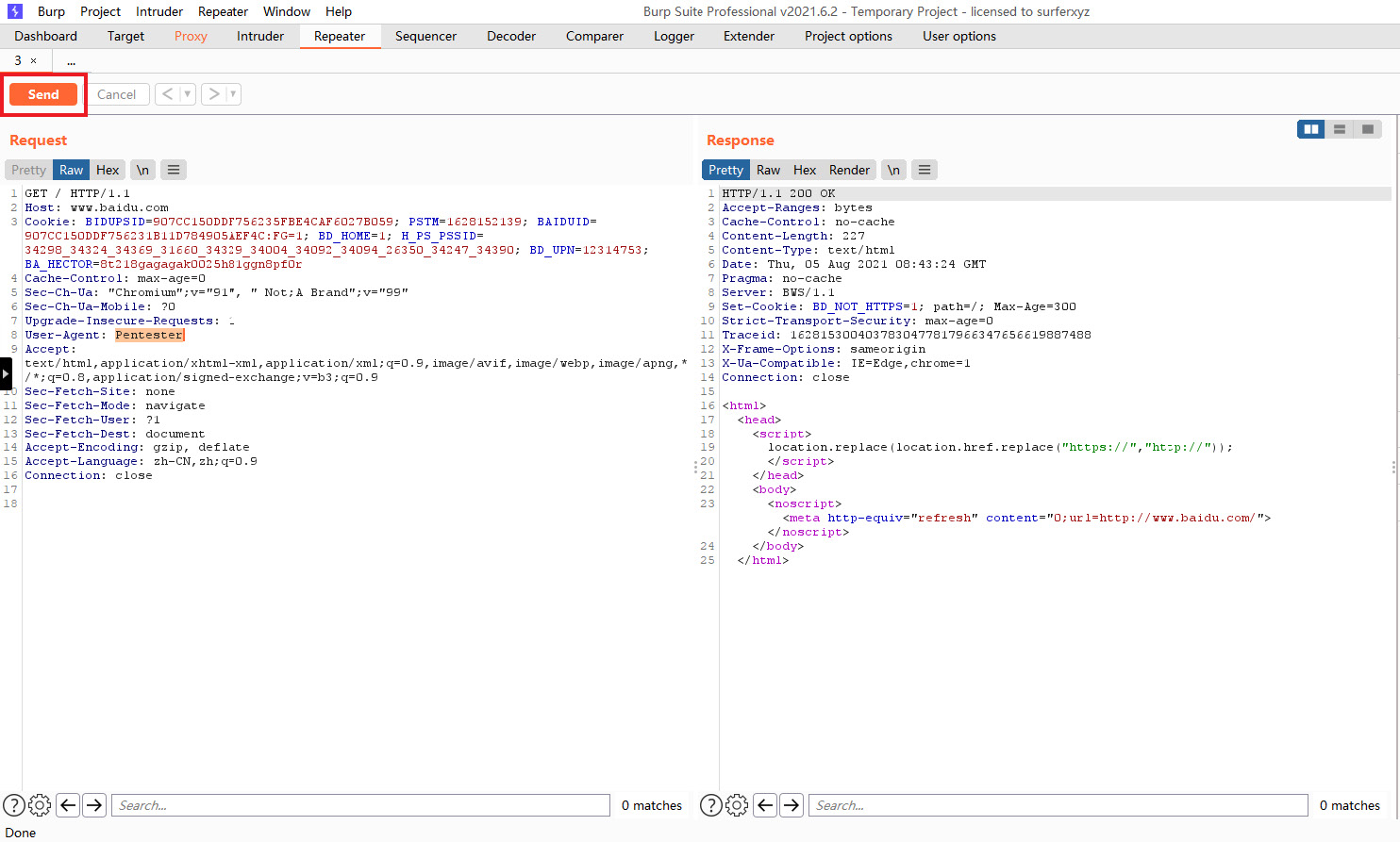
Task: Go back to the previous request in history
Action: click(167, 94)
